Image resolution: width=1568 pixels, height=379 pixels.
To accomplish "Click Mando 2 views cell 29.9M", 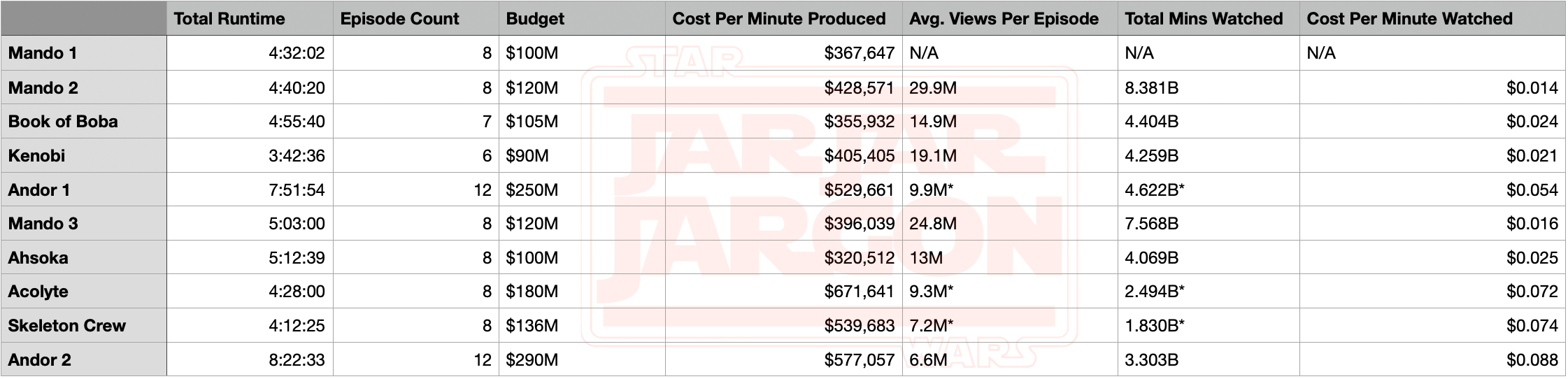I will [933, 88].
